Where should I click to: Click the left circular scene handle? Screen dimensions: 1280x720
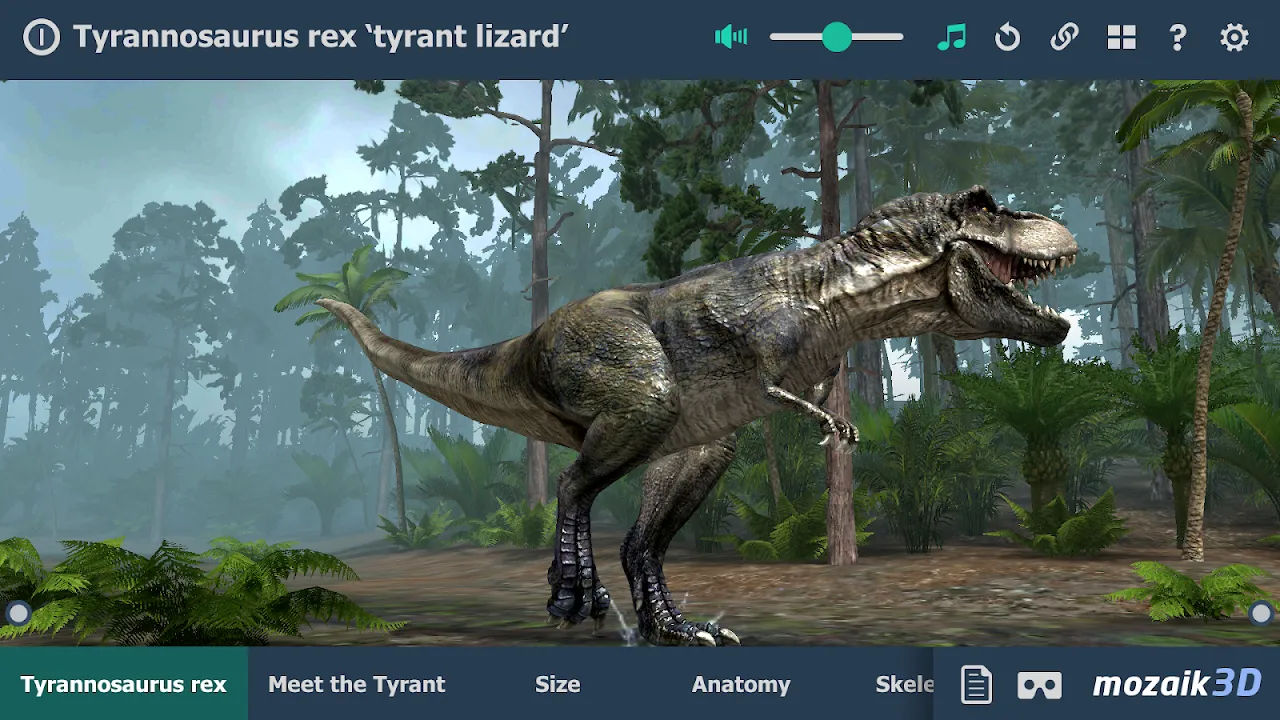click(19, 613)
